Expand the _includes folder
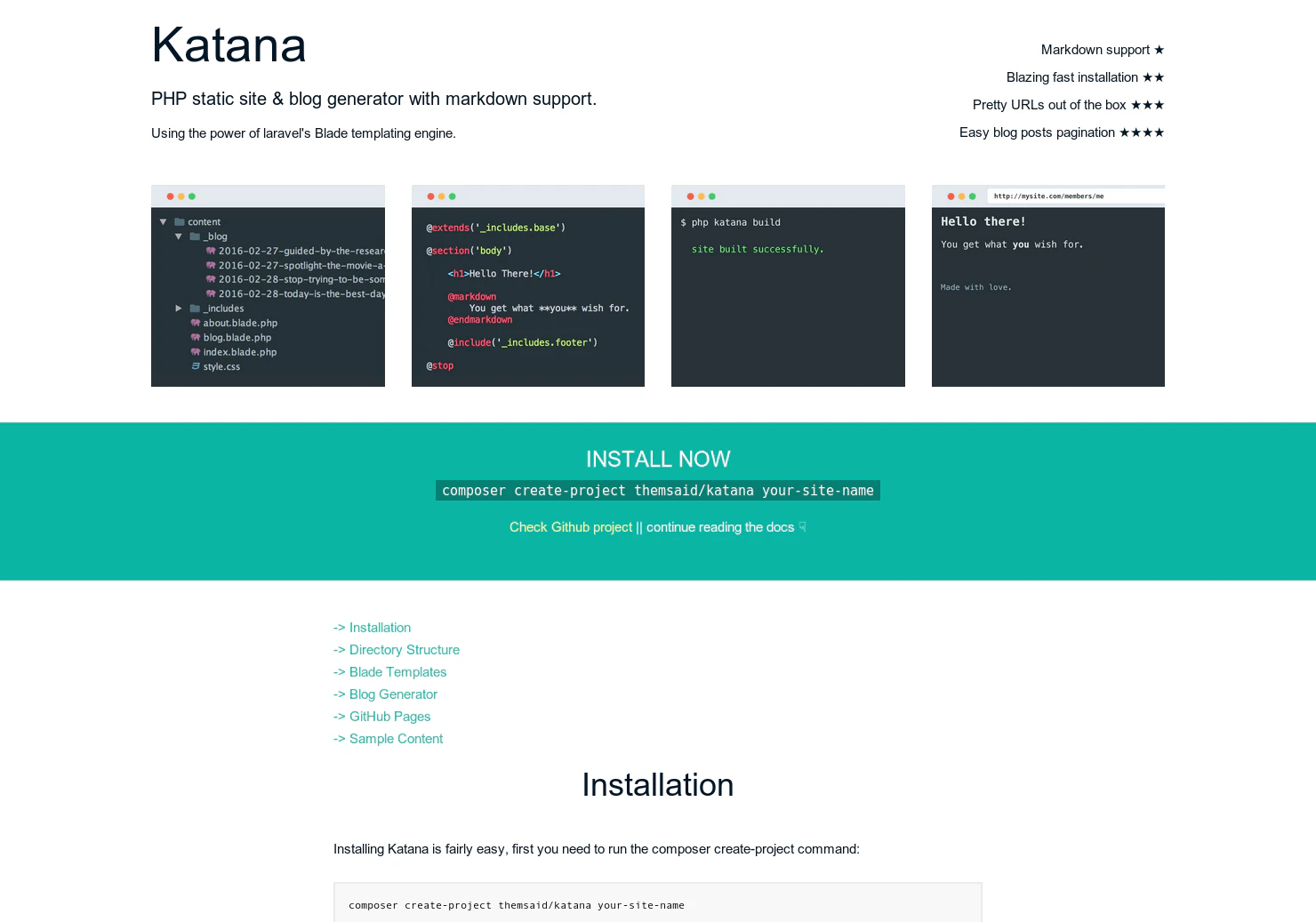Screen dimensions: 1316x922 tap(178, 309)
